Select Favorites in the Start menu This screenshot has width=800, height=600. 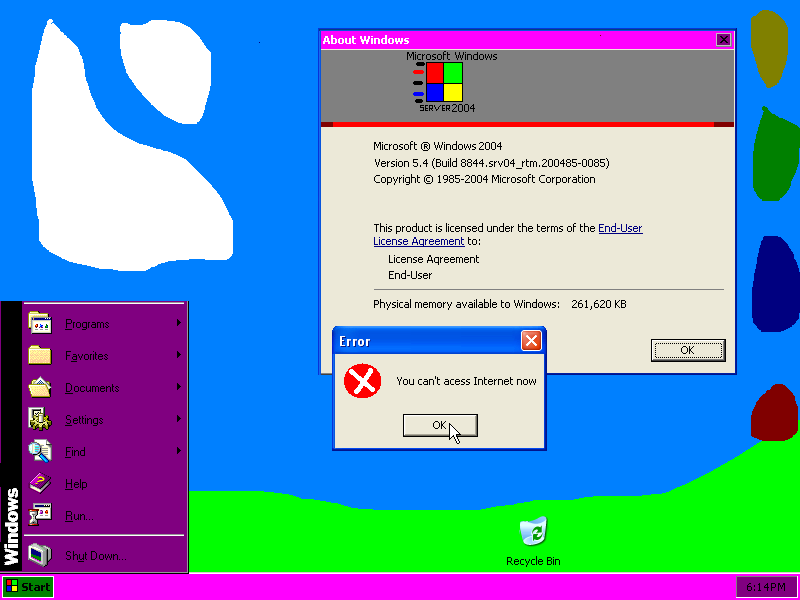coord(86,355)
